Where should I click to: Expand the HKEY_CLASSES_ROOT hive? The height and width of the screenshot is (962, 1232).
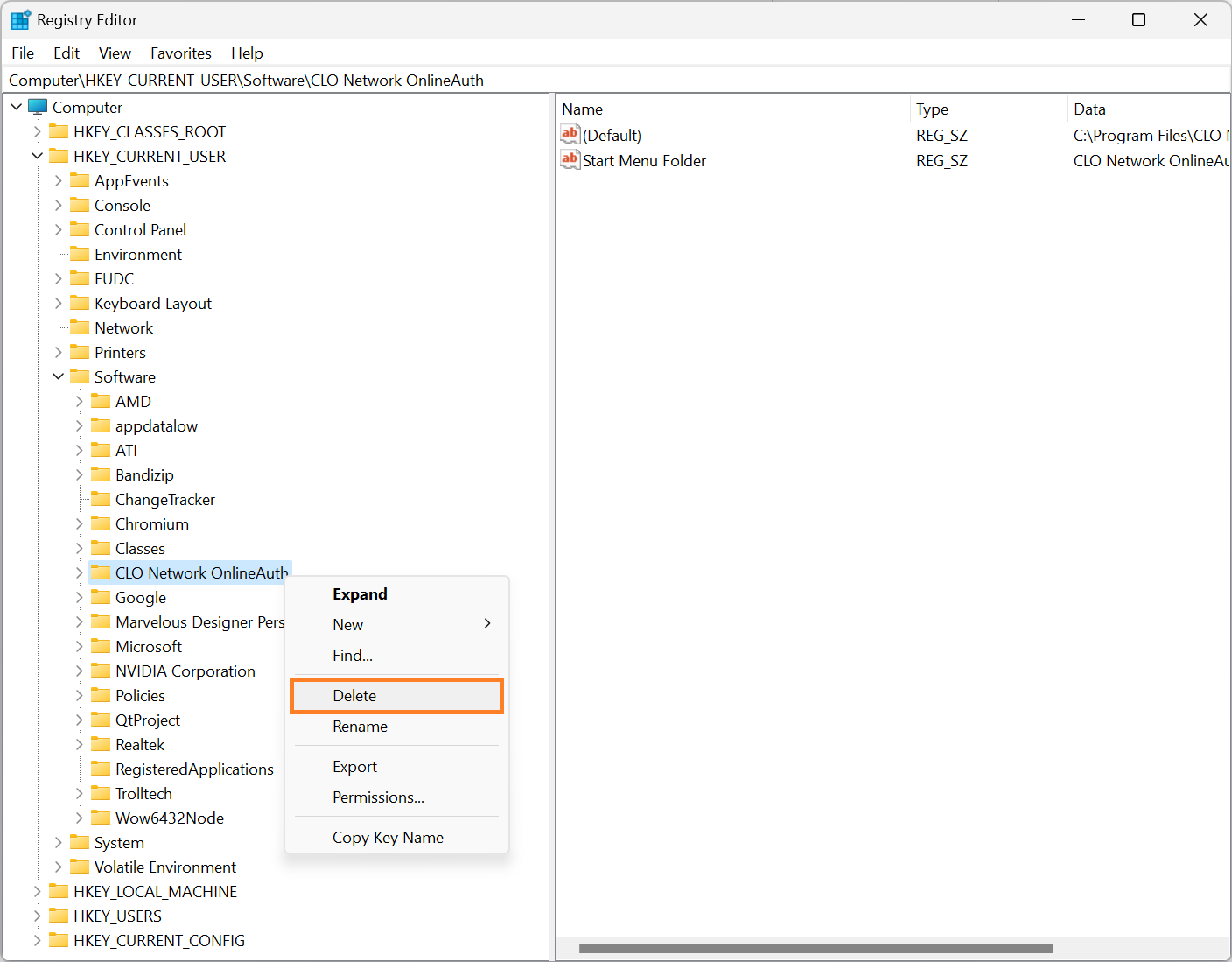pos(37,131)
